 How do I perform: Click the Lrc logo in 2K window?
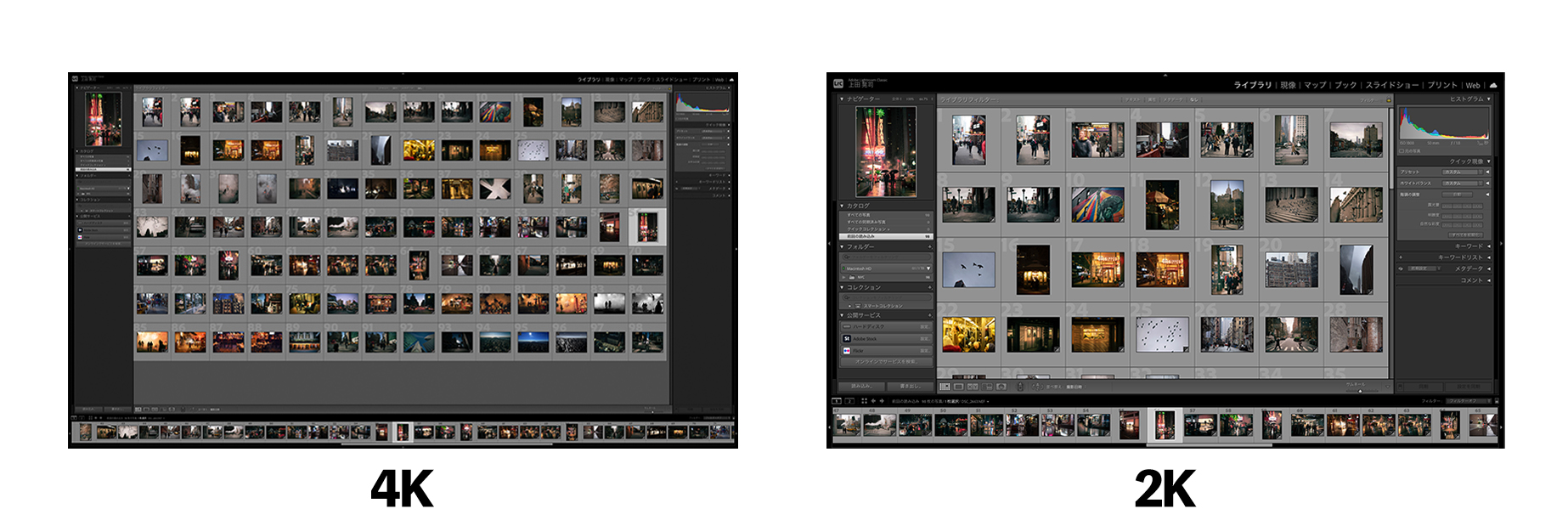click(838, 84)
